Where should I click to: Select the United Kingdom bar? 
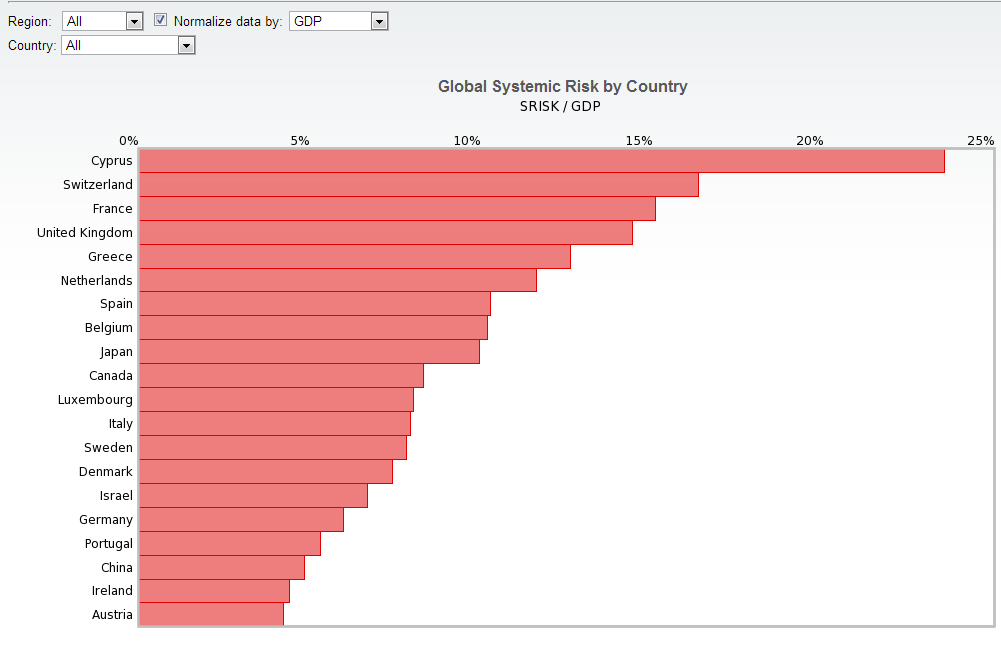click(385, 233)
